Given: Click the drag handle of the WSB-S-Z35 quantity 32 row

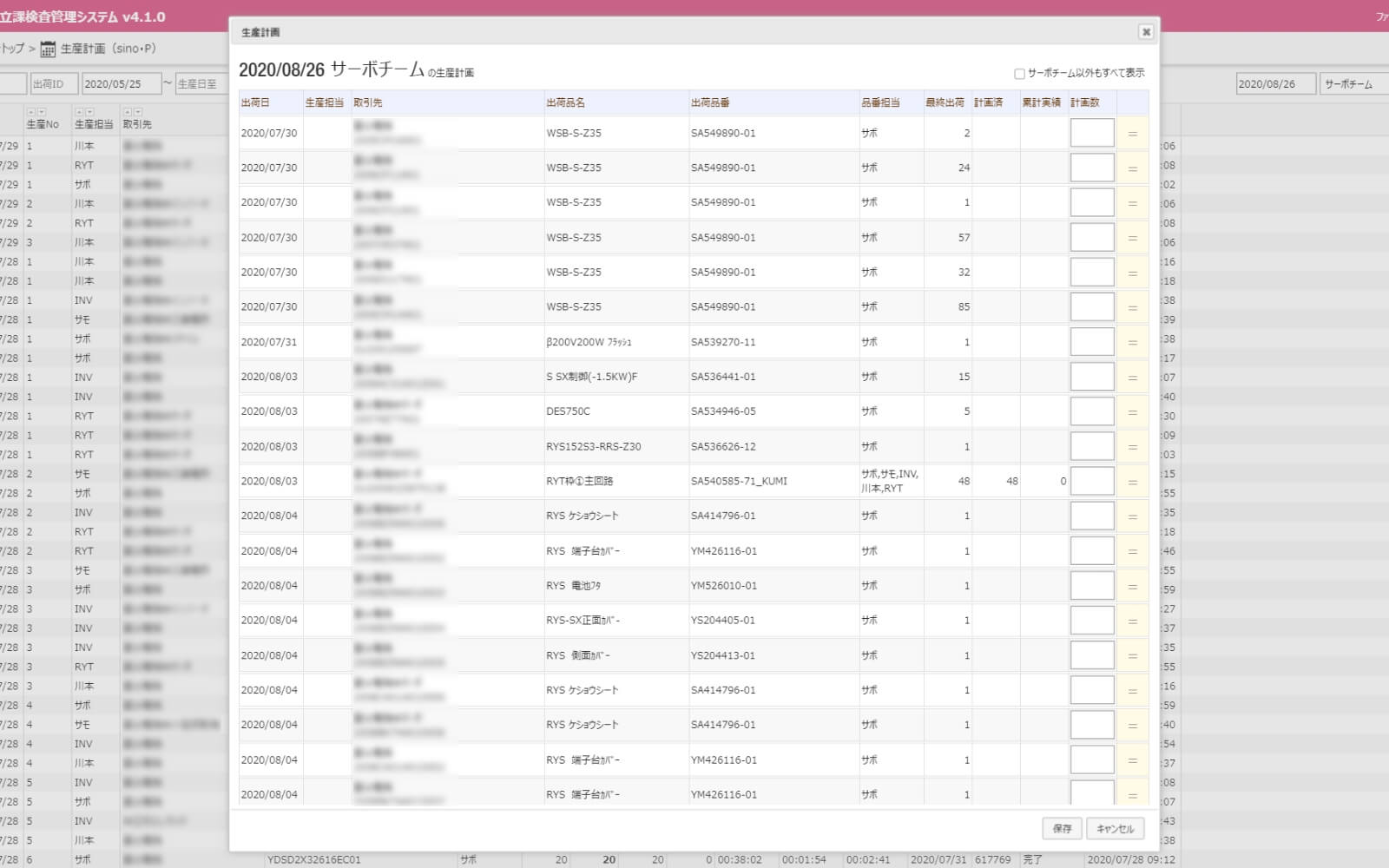Looking at the screenshot, I should (1132, 273).
